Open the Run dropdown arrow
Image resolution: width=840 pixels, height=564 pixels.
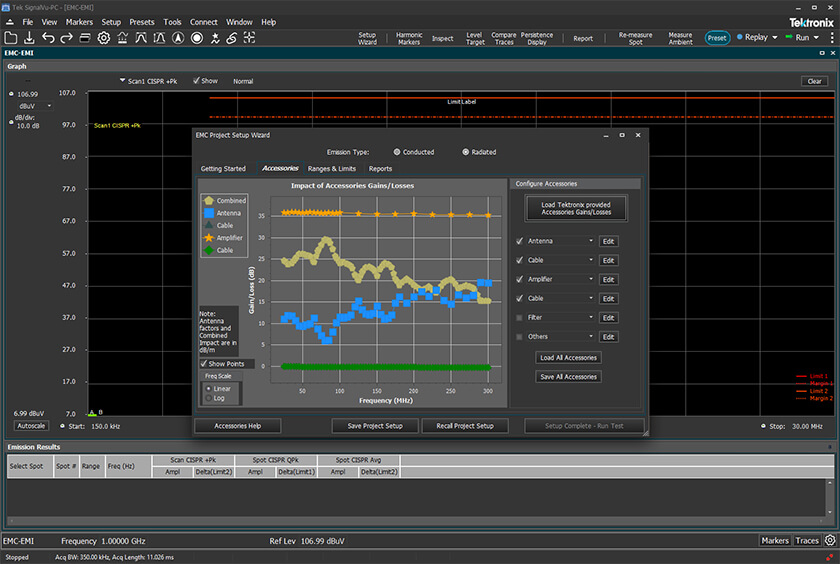(x=815, y=38)
